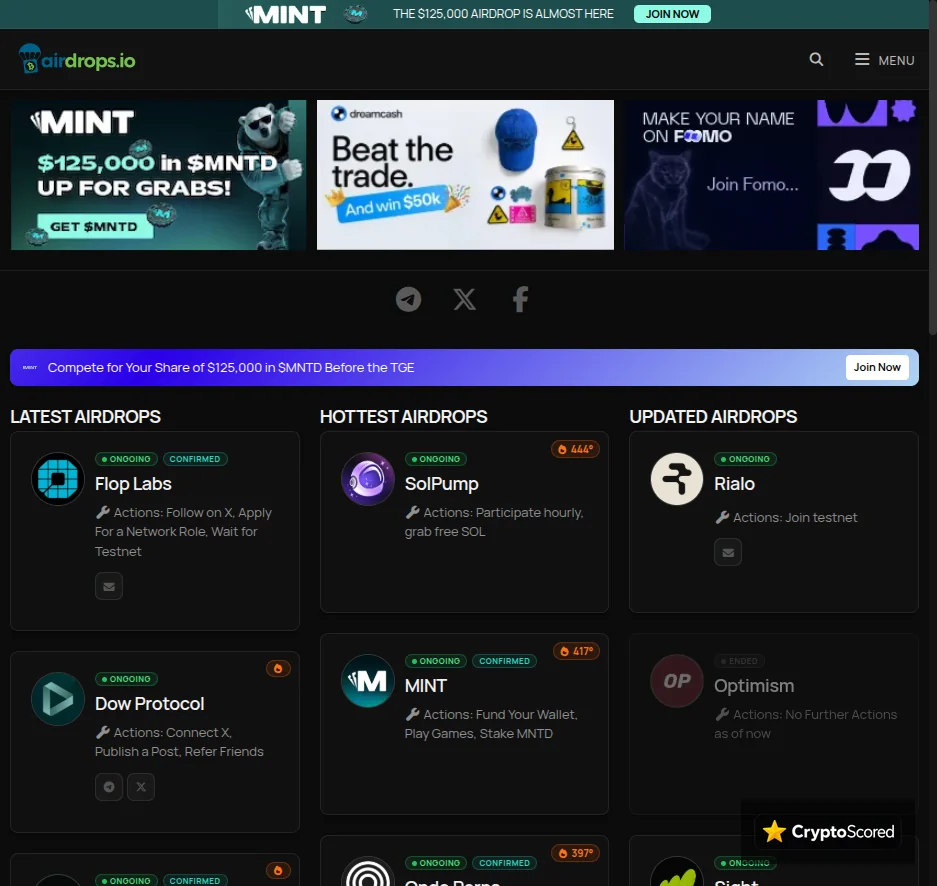
Task: Open the dreamcash Beat the trade ad
Action: tap(465, 174)
